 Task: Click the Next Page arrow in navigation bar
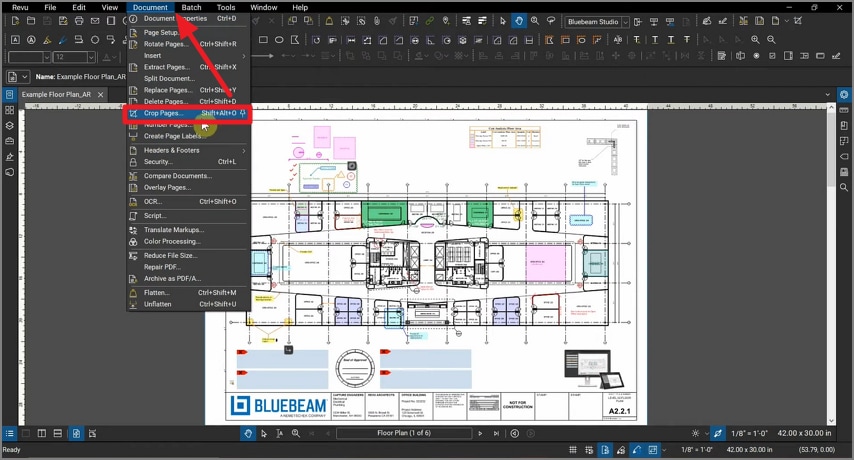(480, 433)
